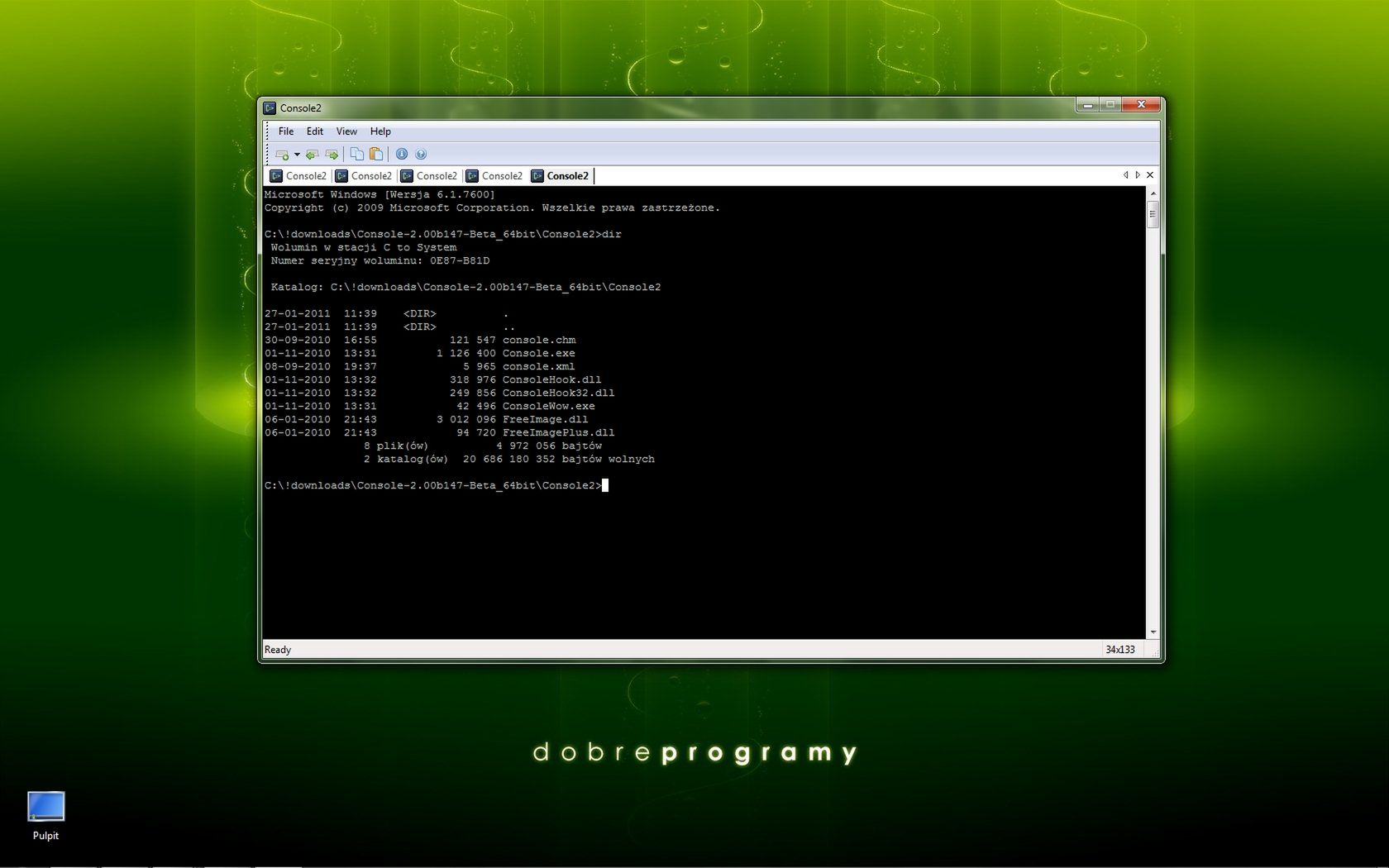Click the 'Ready' status bar text

(x=278, y=650)
